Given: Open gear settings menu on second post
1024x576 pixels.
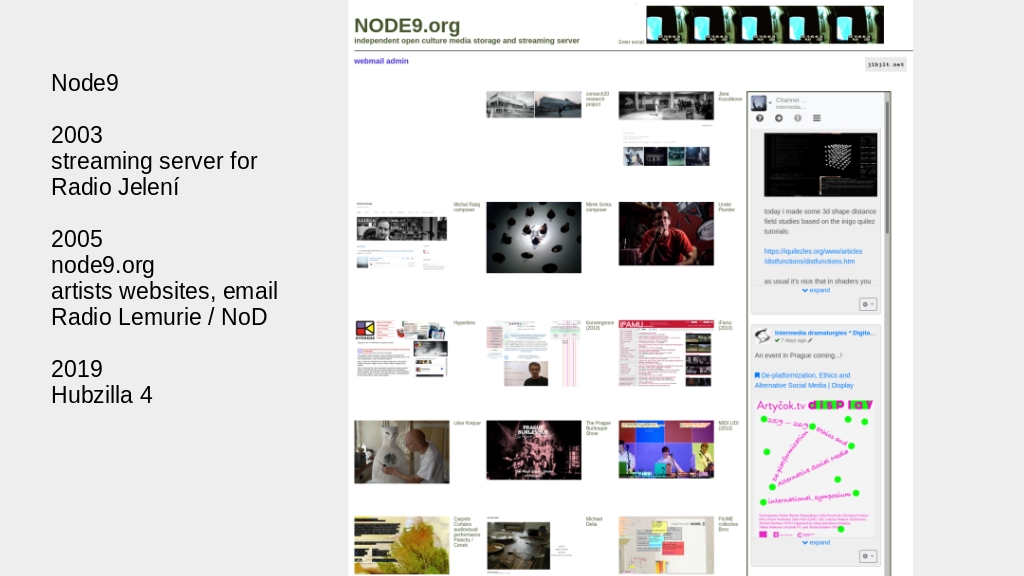Looking at the screenshot, I should coord(867,556).
